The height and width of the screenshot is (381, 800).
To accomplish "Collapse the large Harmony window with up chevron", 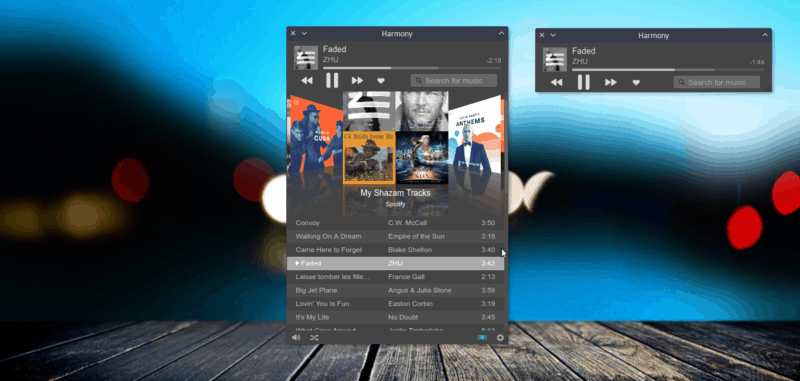I will (x=501, y=33).
